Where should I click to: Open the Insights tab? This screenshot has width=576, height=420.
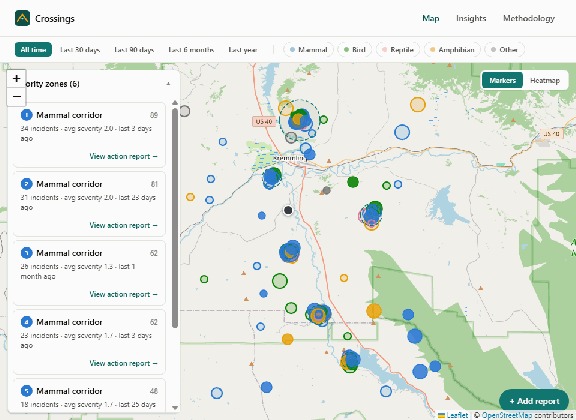click(x=471, y=18)
